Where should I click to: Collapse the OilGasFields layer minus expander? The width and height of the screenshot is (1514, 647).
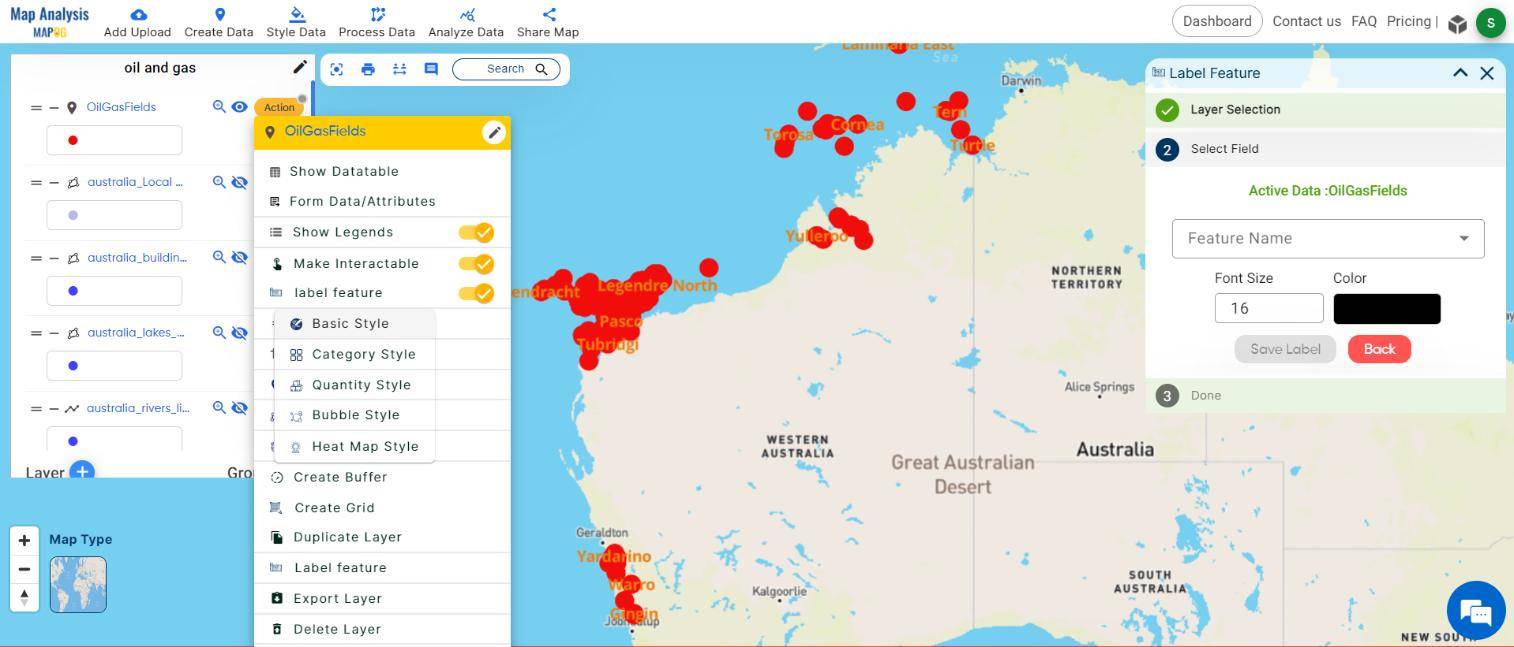click(54, 107)
